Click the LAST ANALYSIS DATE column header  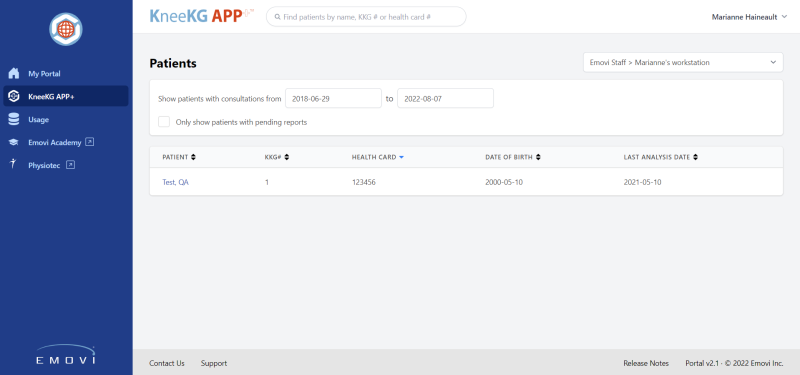point(657,157)
